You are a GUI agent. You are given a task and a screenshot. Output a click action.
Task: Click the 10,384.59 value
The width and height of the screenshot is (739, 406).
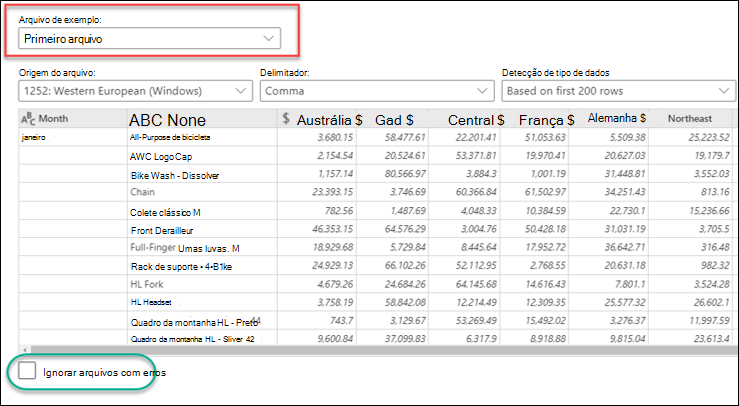pos(545,210)
